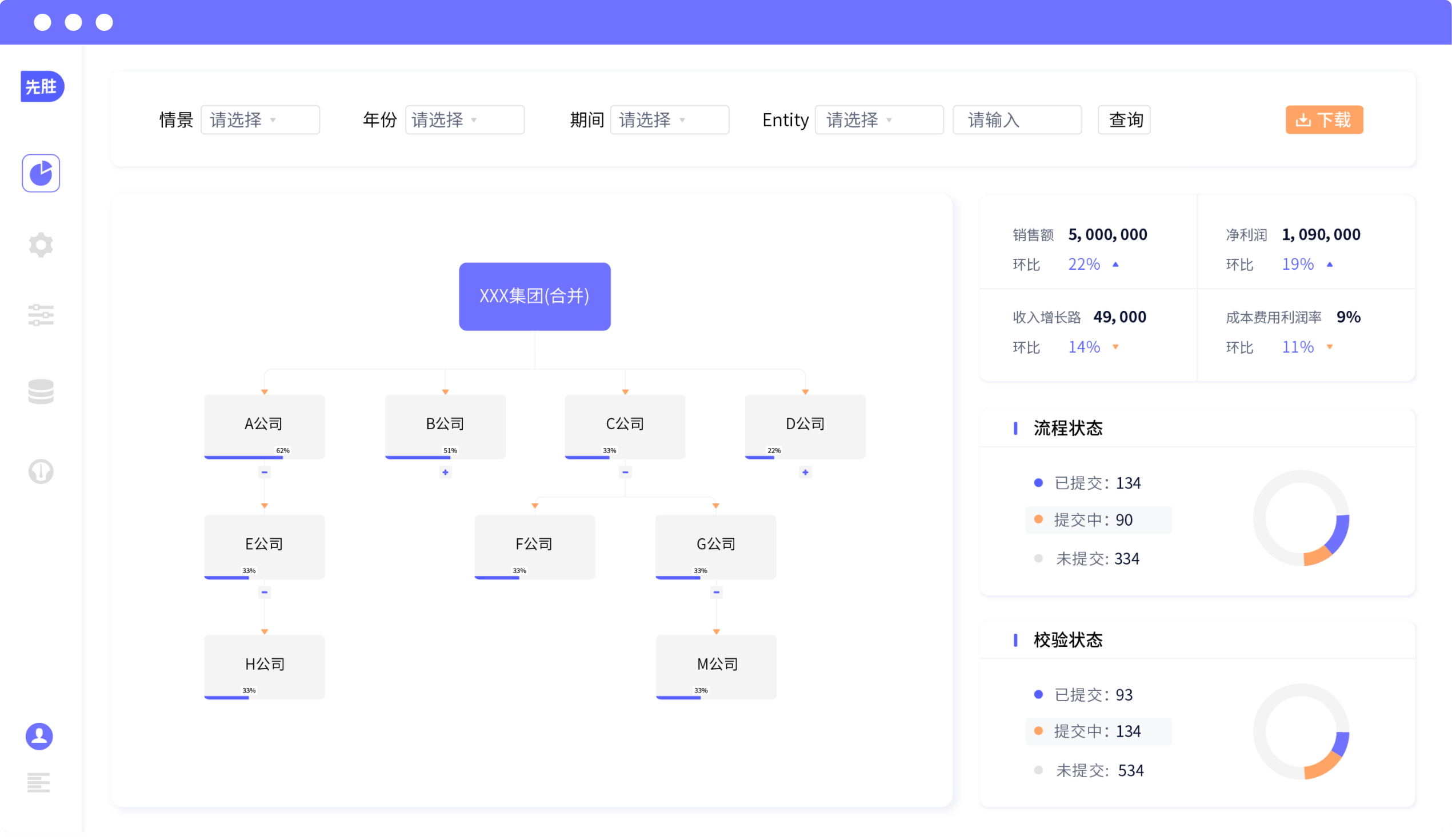Collapse G公司 using its minus toggle
Image resolution: width=1452 pixels, height=840 pixels.
tap(716, 592)
